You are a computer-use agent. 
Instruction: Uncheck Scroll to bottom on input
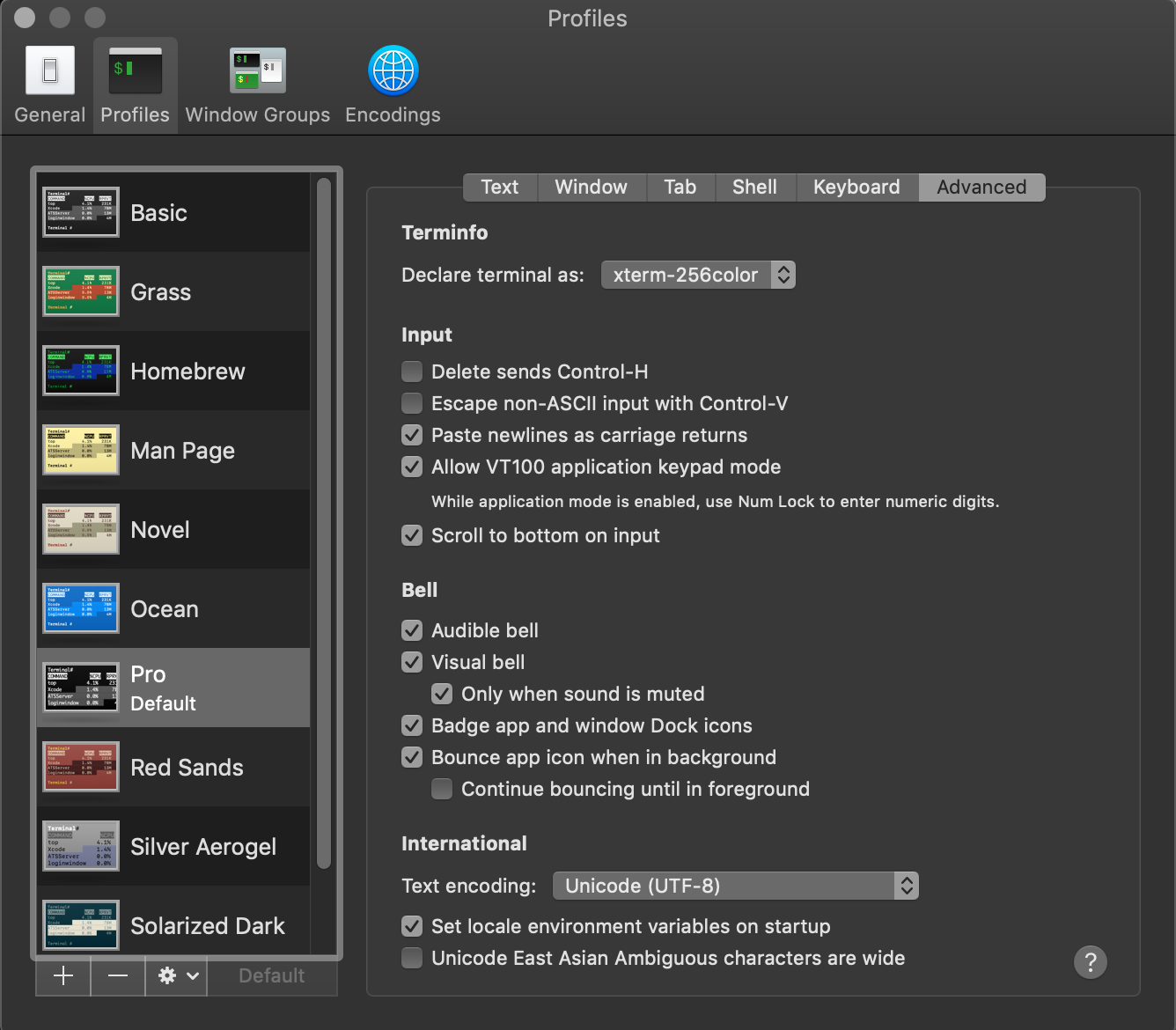click(412, 535)
